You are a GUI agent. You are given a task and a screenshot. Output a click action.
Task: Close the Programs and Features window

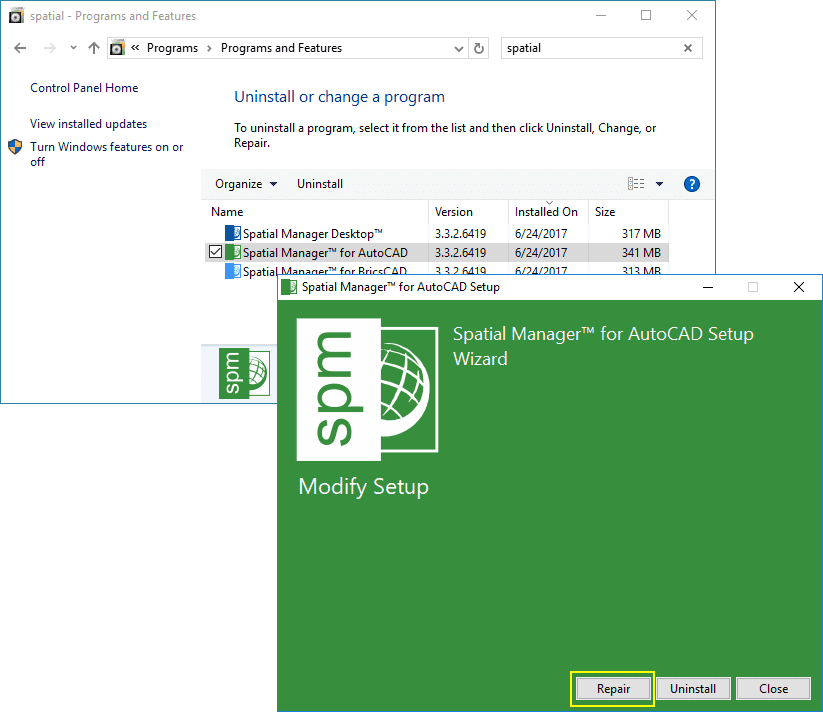coord(692,16)
